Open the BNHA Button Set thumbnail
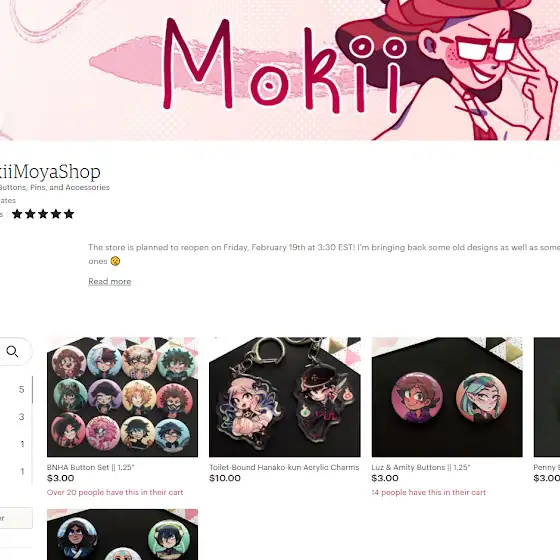The image size is (560, 560). [122, 397]
